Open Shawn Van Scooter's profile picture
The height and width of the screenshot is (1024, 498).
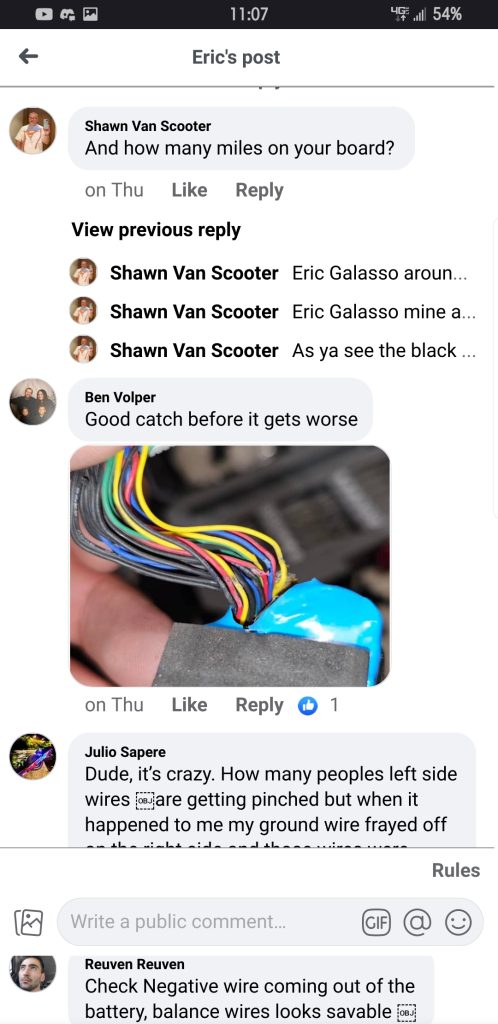[x=33, y=131]
